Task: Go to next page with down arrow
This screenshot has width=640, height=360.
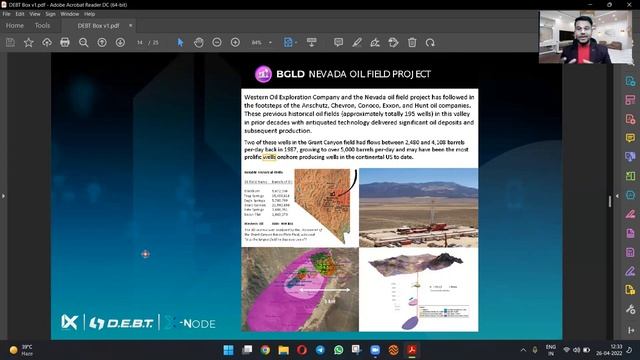Action: tap(120, 42)
